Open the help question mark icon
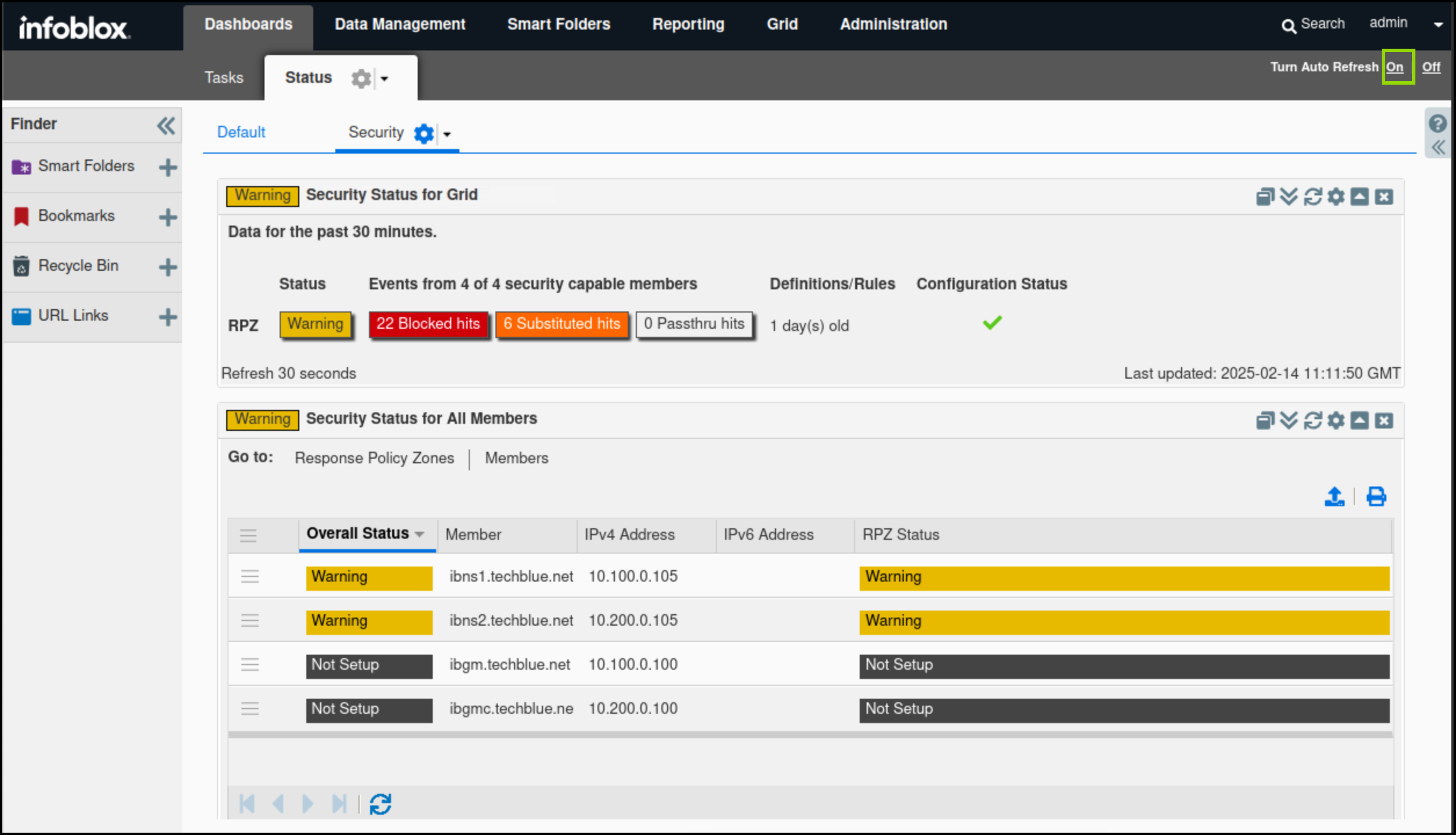1456x835 pixels. pyautogui.click(x=1437, y=124)
